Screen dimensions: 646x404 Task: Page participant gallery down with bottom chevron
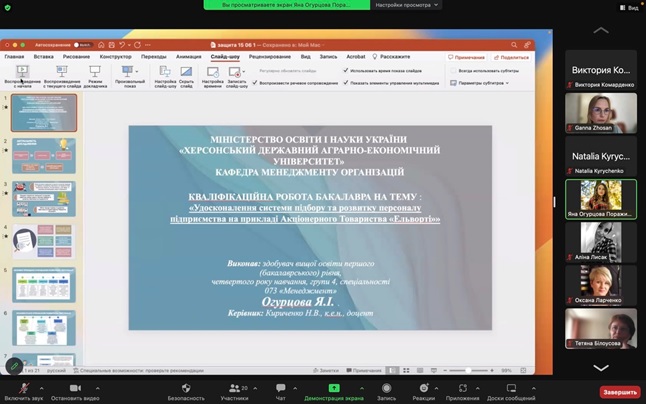coord(601,367)
